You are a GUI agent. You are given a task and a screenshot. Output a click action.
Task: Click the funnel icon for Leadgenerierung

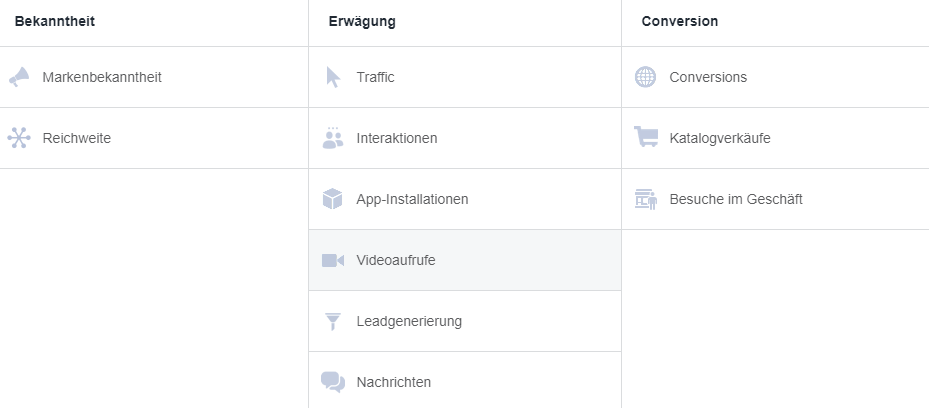coord(333,321)
